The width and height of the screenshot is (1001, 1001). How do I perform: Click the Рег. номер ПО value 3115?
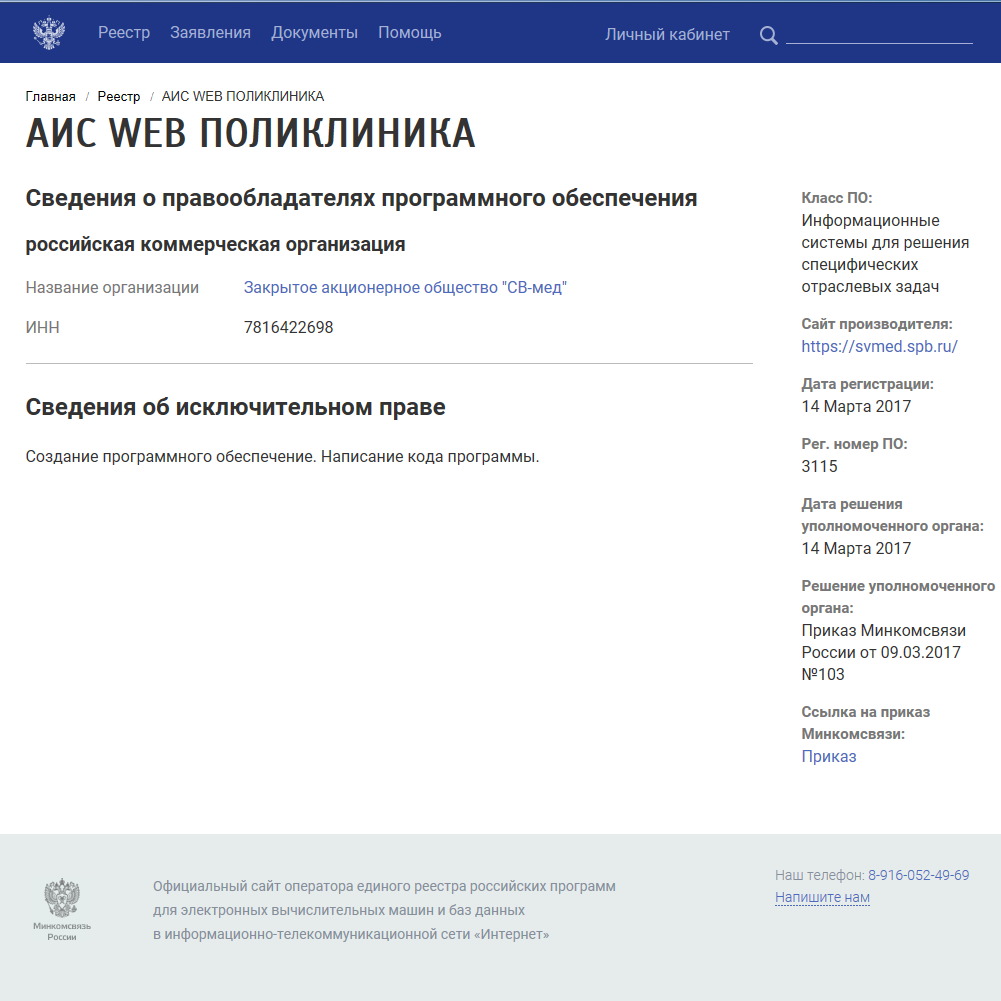click(819, 467)
